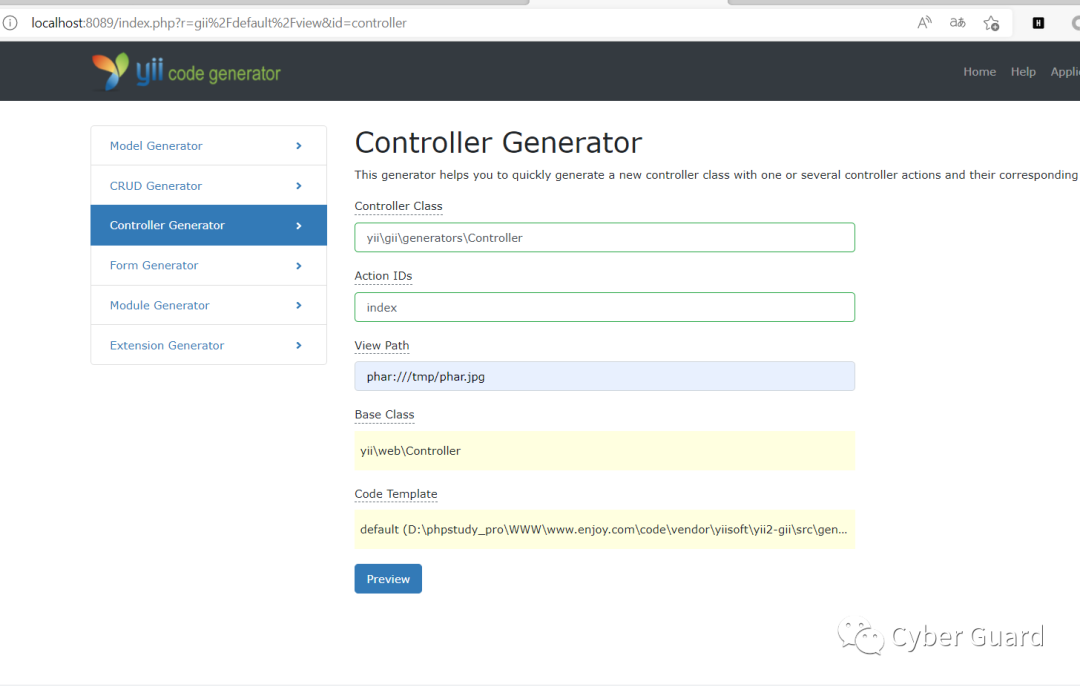Click the Action IDs label
The width and height of the screenshot is (1080, 687).
pyautogui.click(x=383, y=276)
